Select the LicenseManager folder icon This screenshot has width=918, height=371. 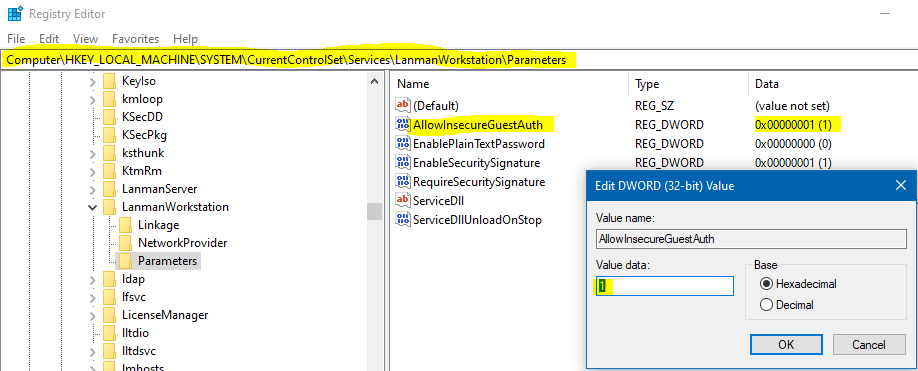(109, 315)
